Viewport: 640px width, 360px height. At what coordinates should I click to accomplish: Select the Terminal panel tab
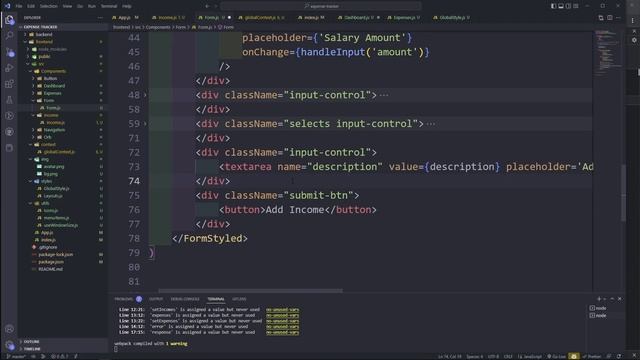216,299
